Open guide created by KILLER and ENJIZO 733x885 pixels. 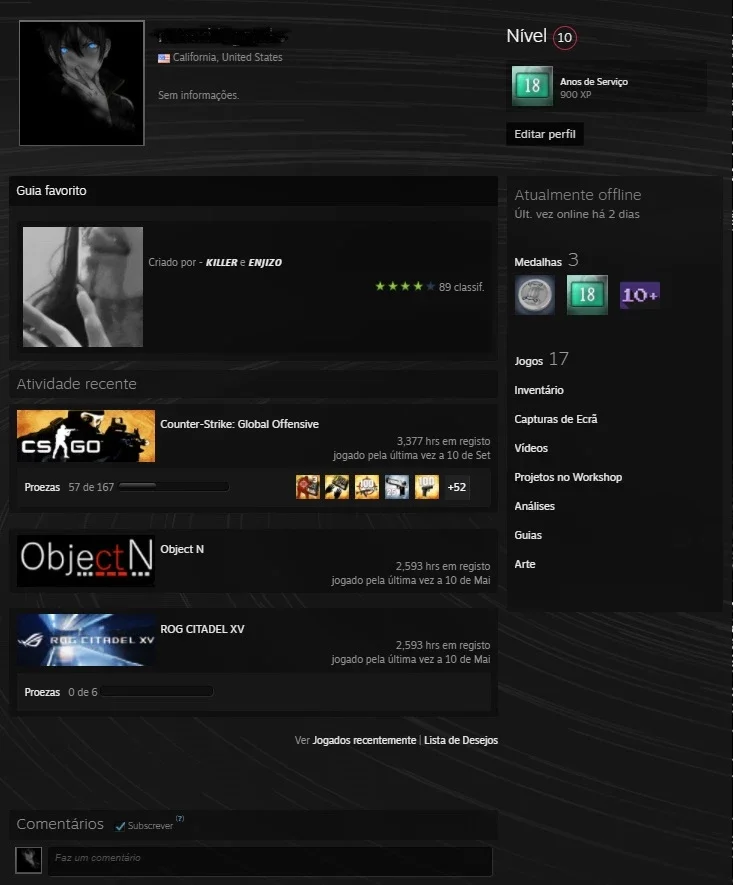click(x=215, y=262)
